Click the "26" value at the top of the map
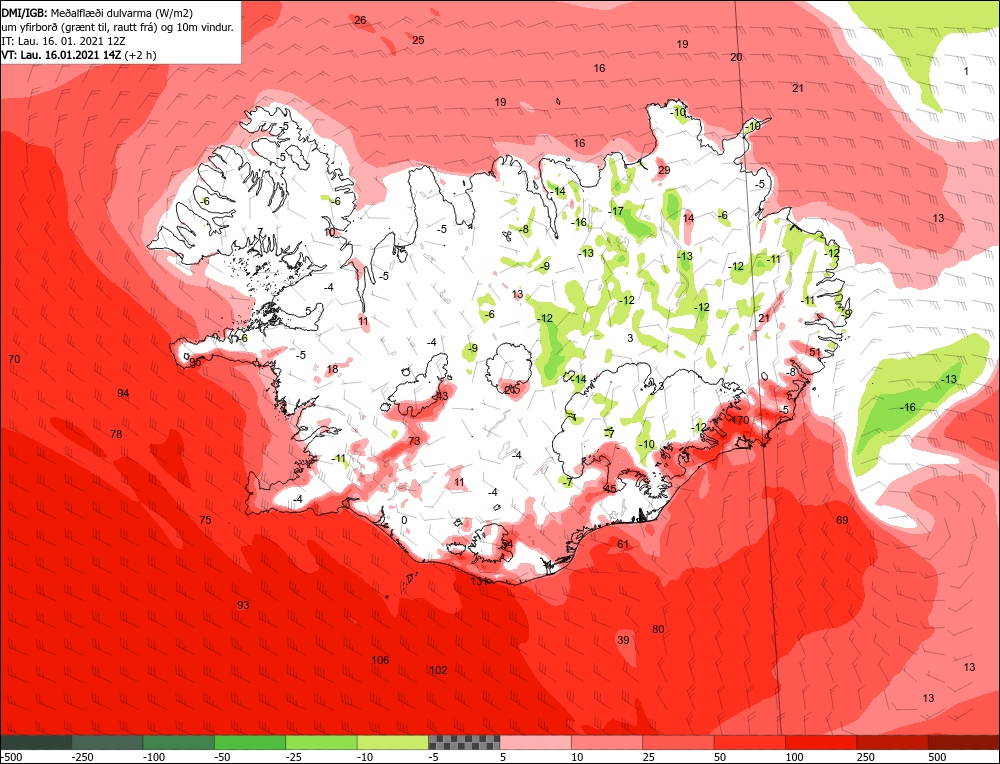 coord(360,20)
